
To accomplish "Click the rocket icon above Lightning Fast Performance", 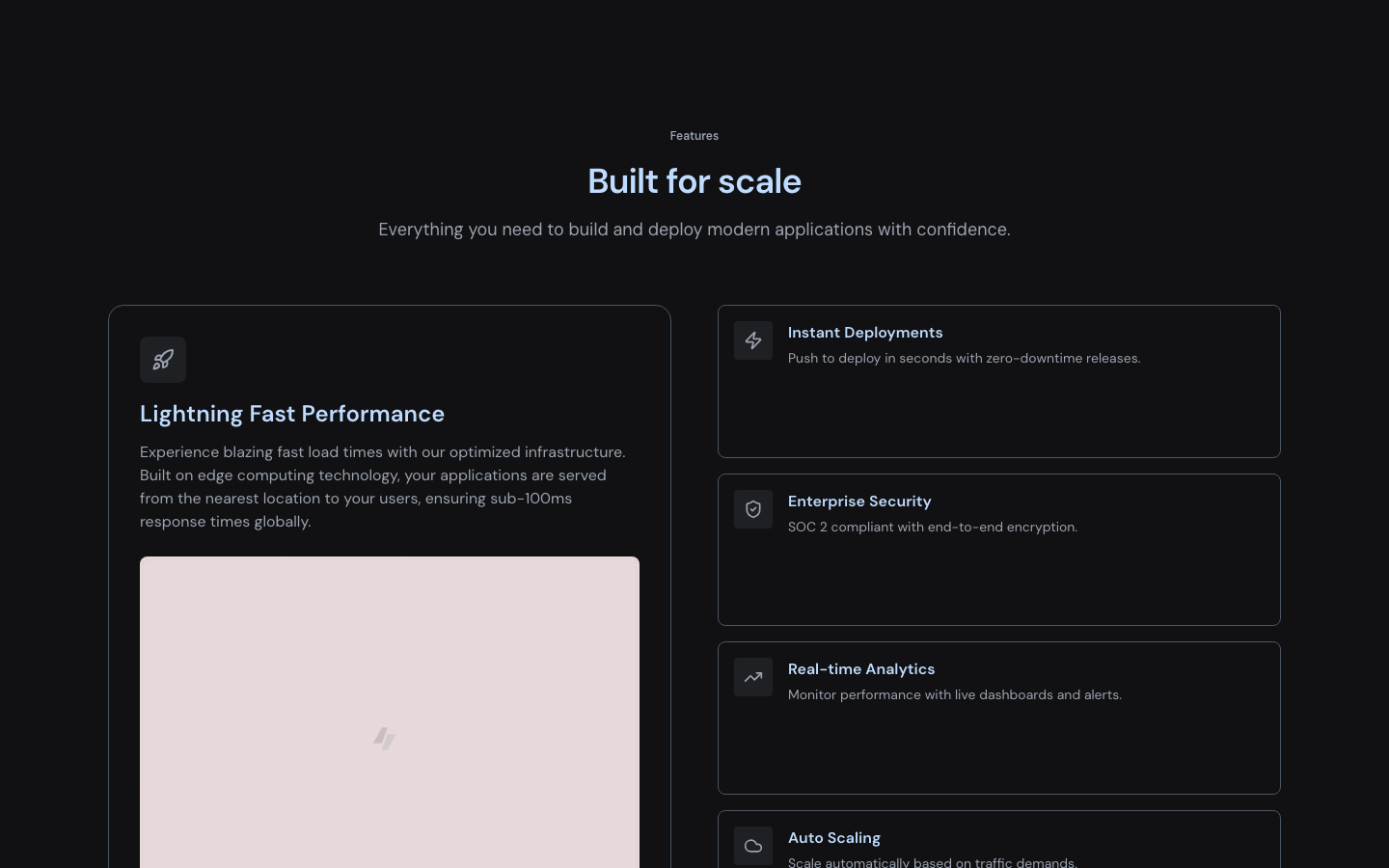I will 163,360.
